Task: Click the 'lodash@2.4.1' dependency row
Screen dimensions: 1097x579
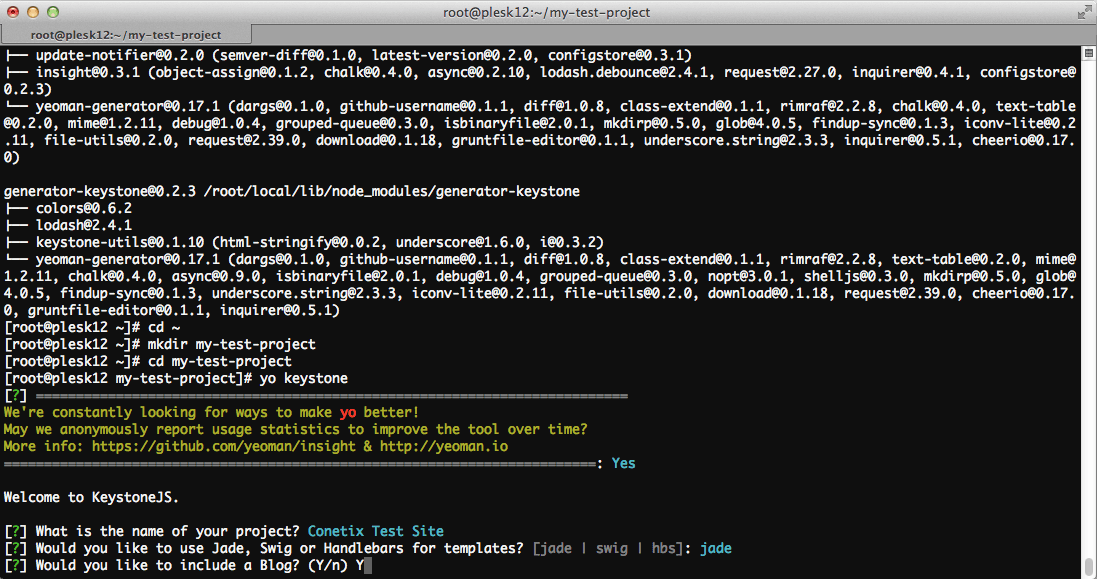Action: pyautogui.click(x=68, y=225)
